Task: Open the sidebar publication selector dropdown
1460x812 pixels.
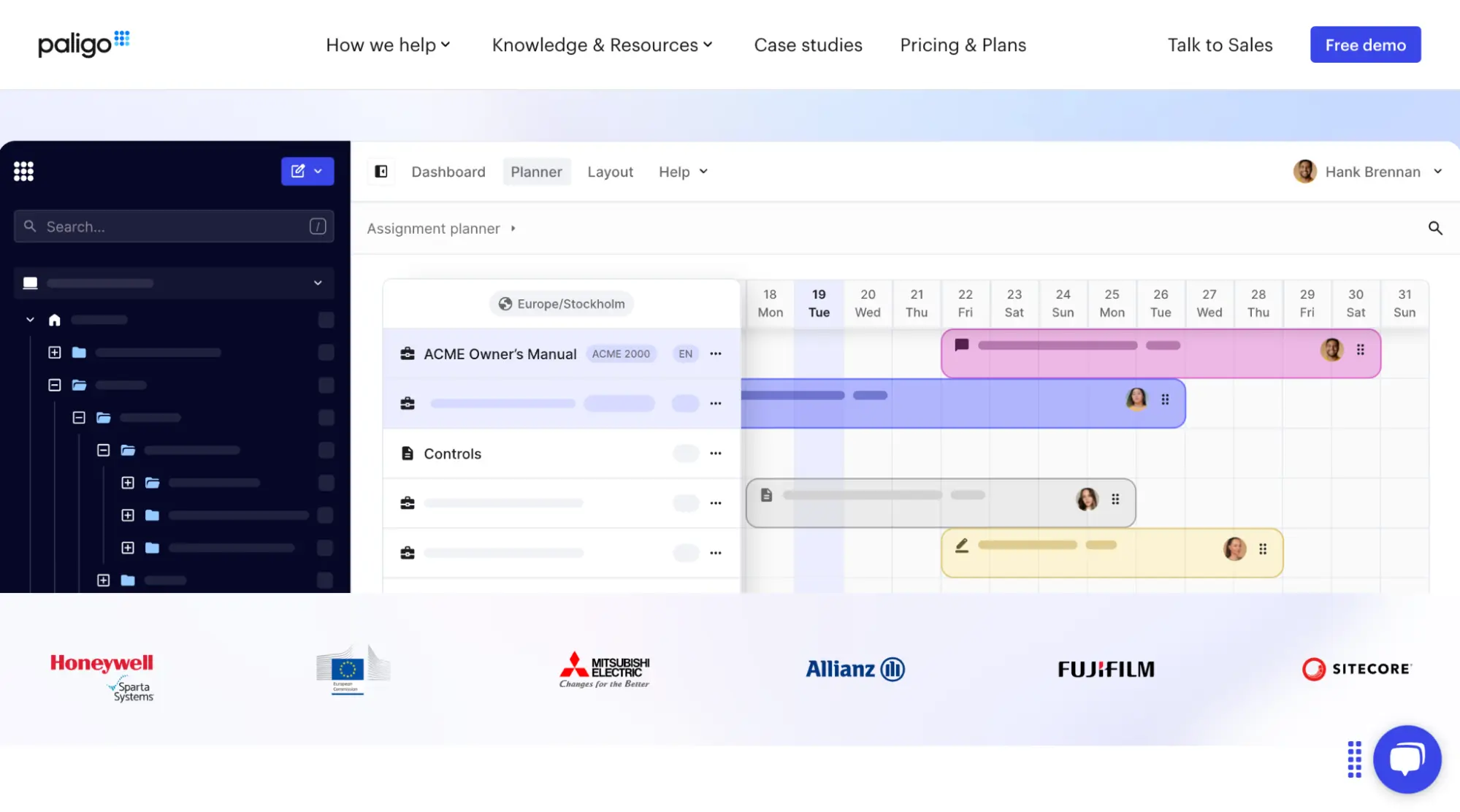Action: coord(174,283)
